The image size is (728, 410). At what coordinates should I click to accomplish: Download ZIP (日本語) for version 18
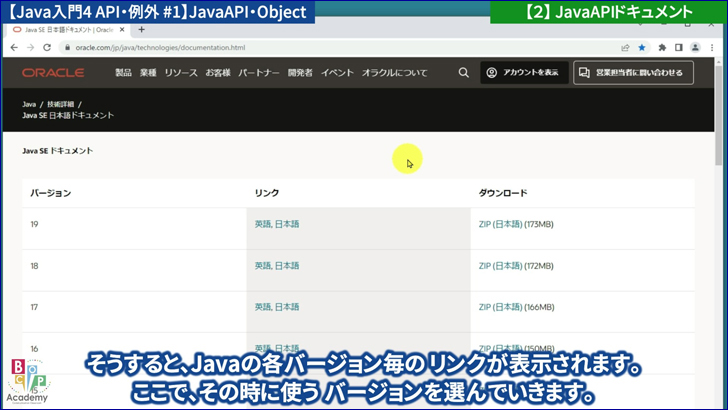click(500, 266)
